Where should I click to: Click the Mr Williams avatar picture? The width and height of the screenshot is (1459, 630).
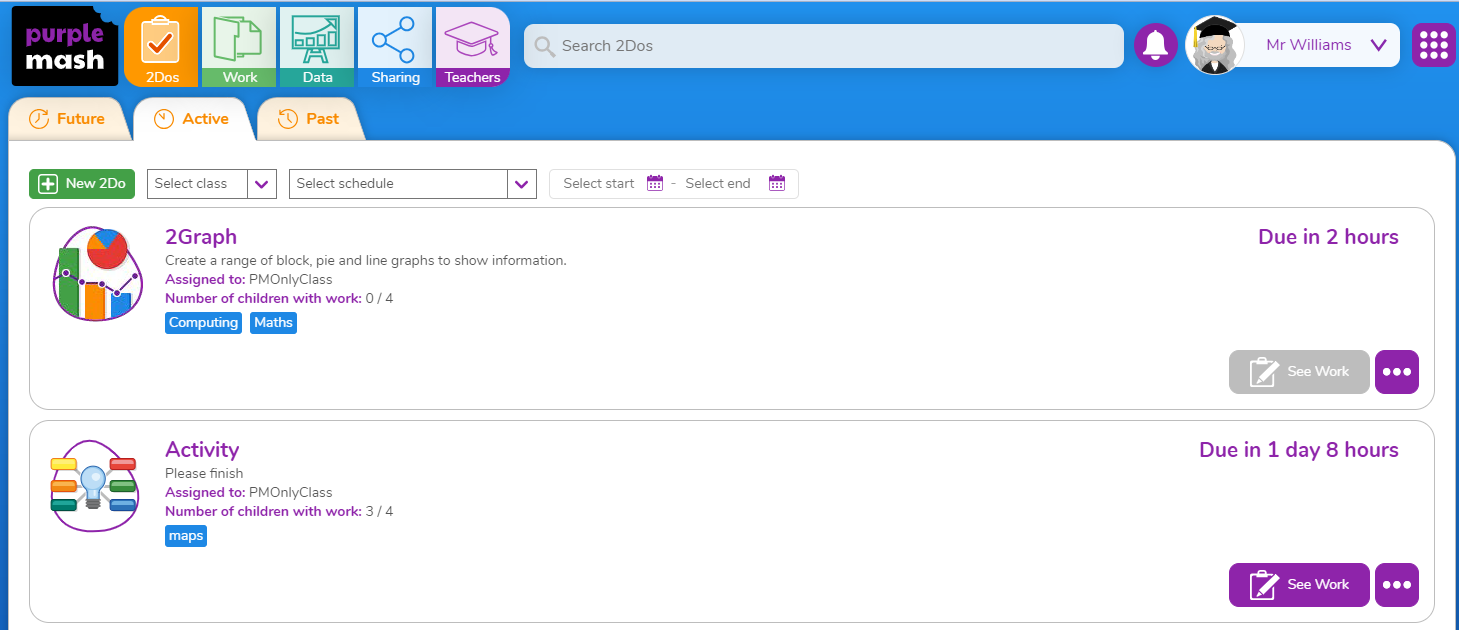(1215, 45)
